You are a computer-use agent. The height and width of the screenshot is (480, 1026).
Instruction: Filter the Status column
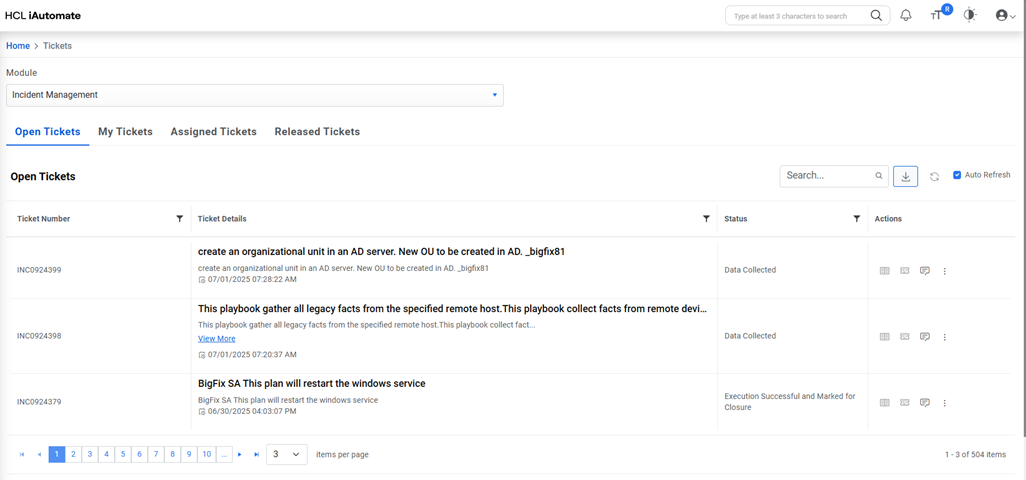point(857,218)
